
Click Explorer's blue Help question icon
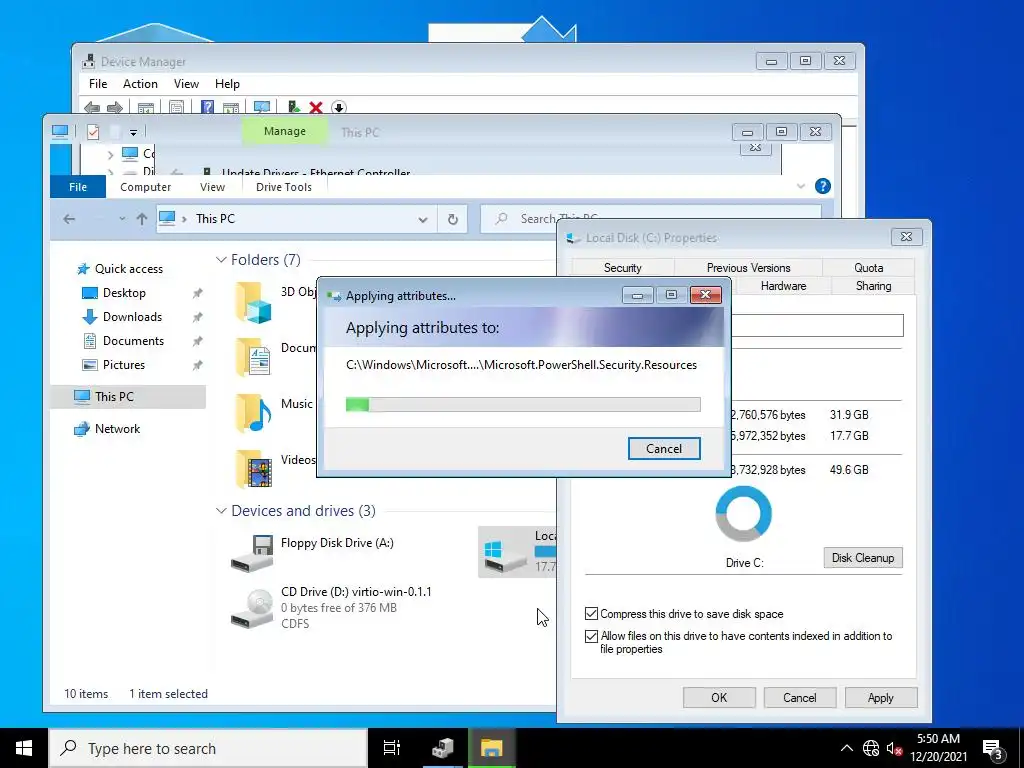[x=823, y=186]
